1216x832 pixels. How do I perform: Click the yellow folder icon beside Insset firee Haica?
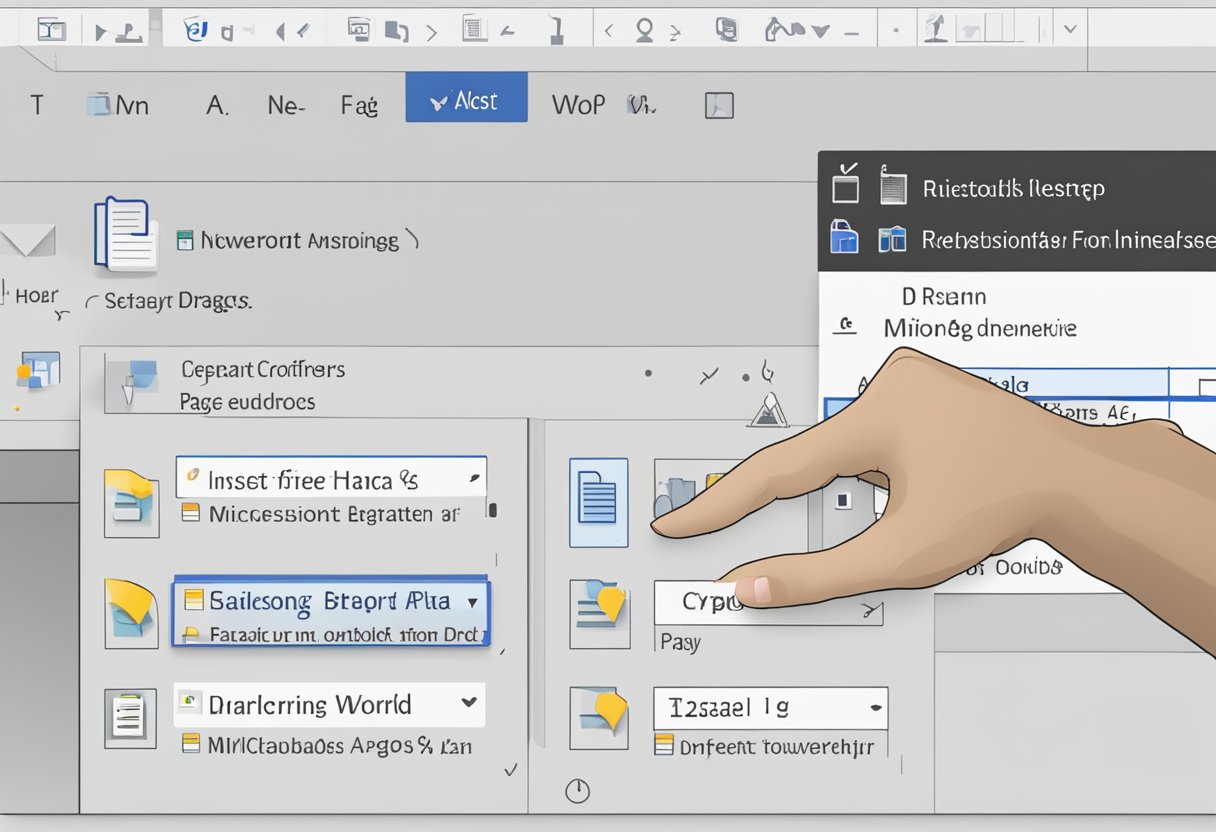(131, 503)
